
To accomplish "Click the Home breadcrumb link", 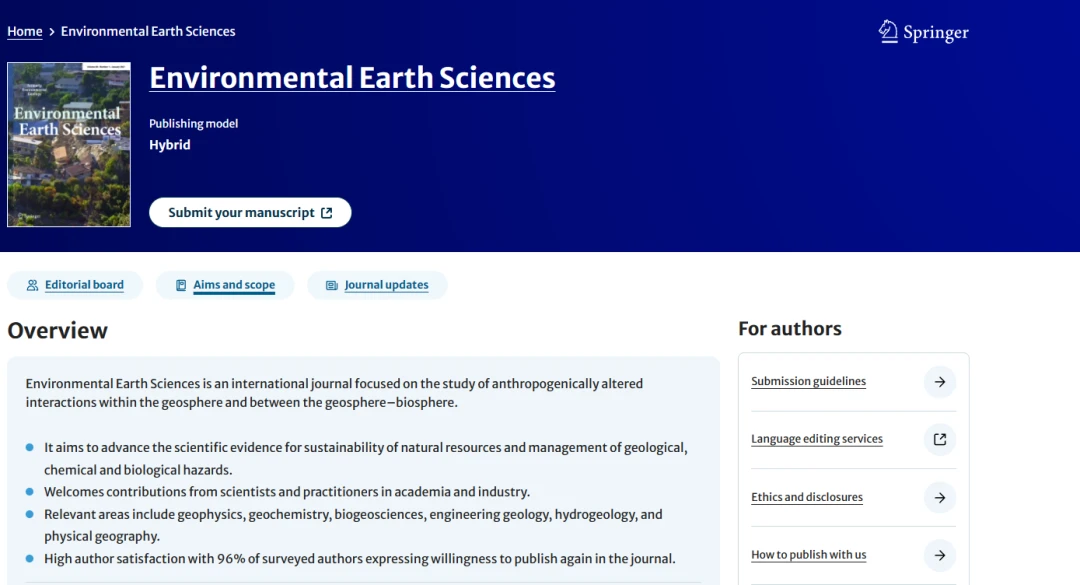I will [25, 31].
